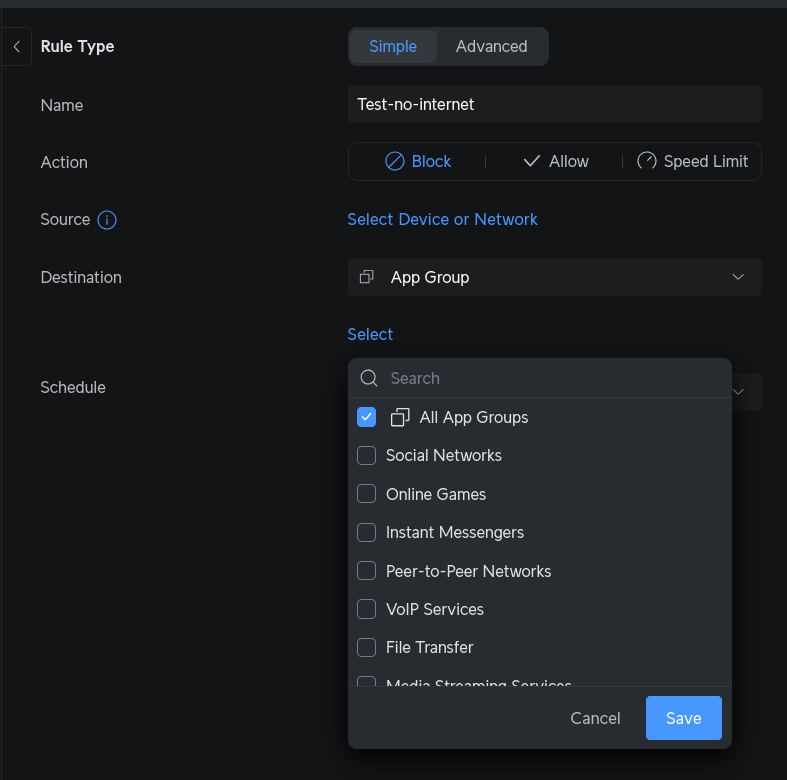The image size is (787, 780).
Task: Enable the Online Games checkbox
Action: [366, 494]
